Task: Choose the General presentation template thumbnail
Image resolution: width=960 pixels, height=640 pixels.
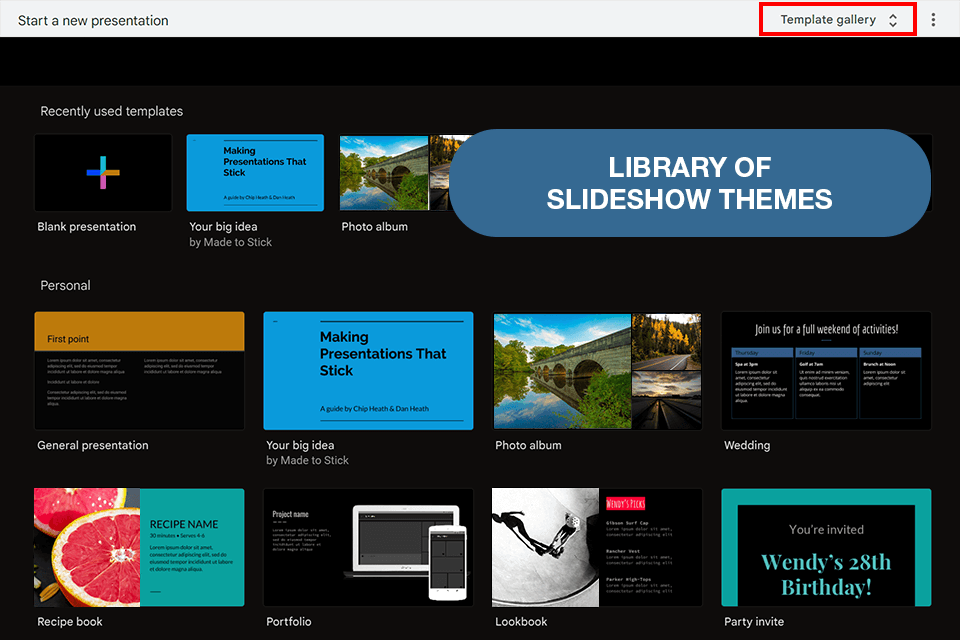Action: [140, 371]
